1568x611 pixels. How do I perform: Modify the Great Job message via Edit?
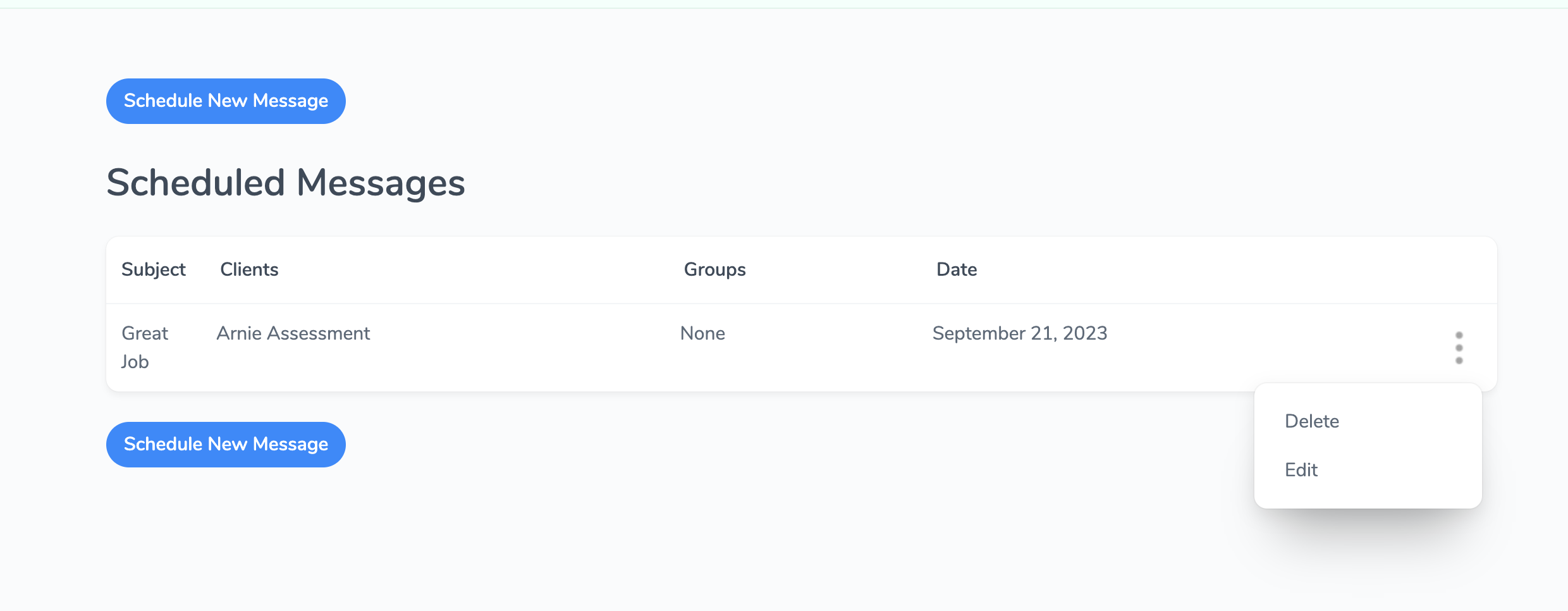tap(1301, 470)
